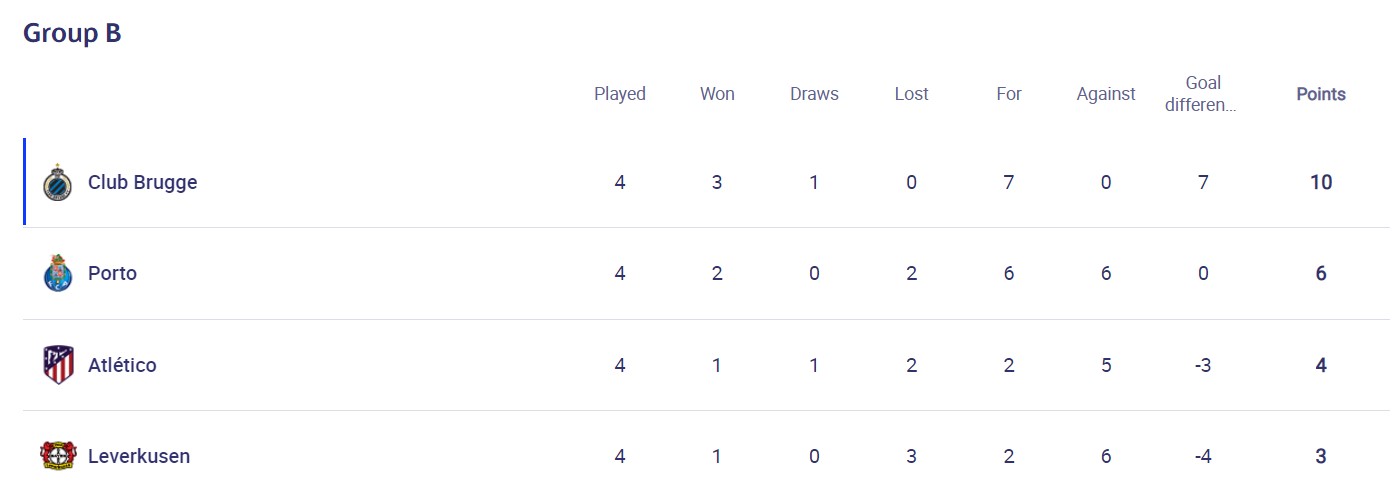Click the Atlético club crest
This screenshot has height=501, width=1398.
[58, 365]
